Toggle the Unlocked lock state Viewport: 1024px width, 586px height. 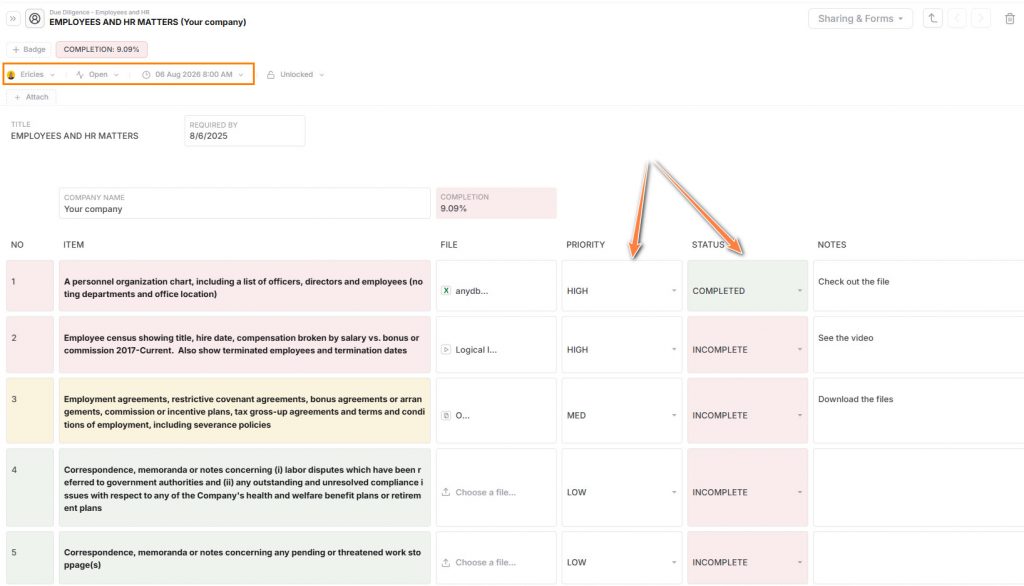[295, 74]
